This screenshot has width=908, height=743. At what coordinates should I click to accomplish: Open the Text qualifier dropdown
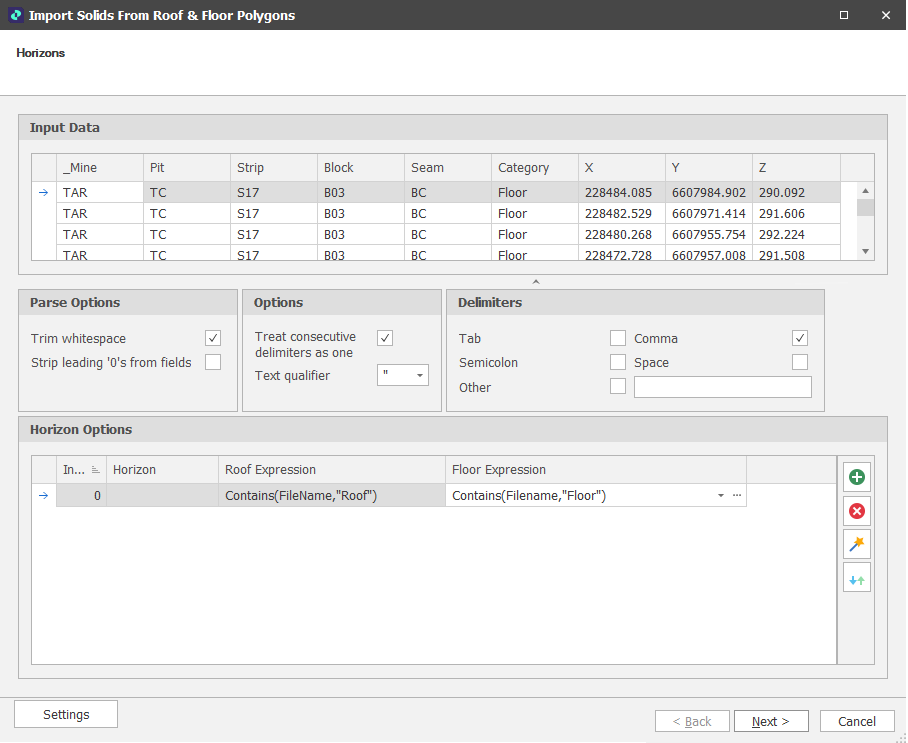coord(420,376)
